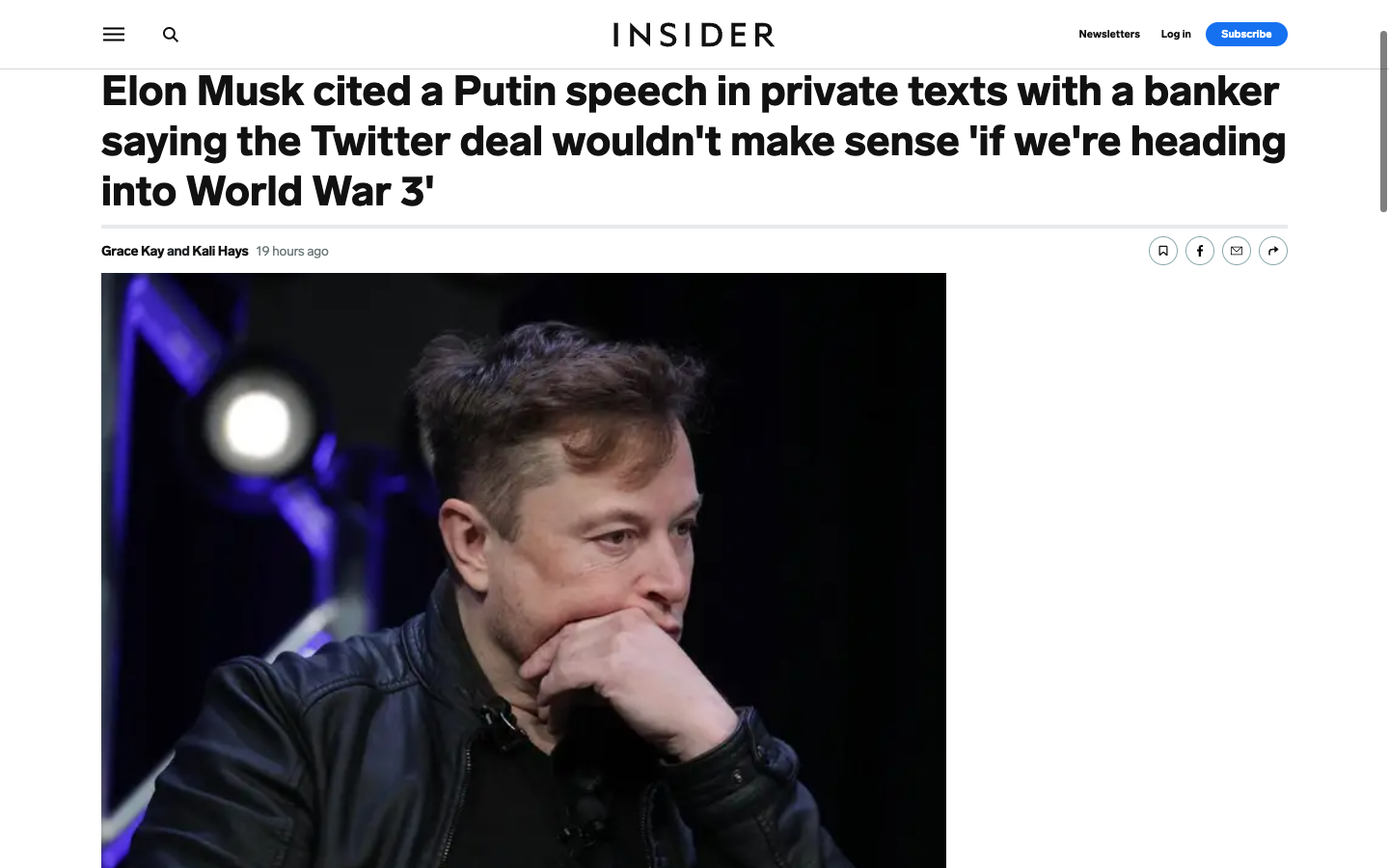The width and height of the screenshot is (1389, 868).
Task: Open author Kali Hays's profile
Action: click(220, 251)
